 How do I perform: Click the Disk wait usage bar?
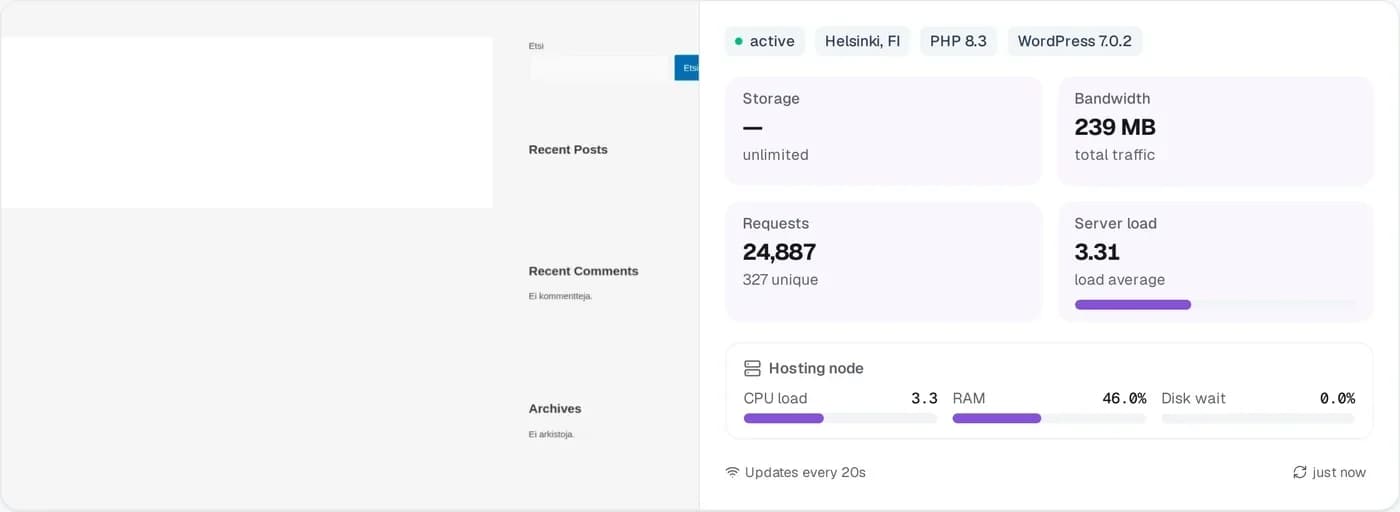[x=1258, y=418]
